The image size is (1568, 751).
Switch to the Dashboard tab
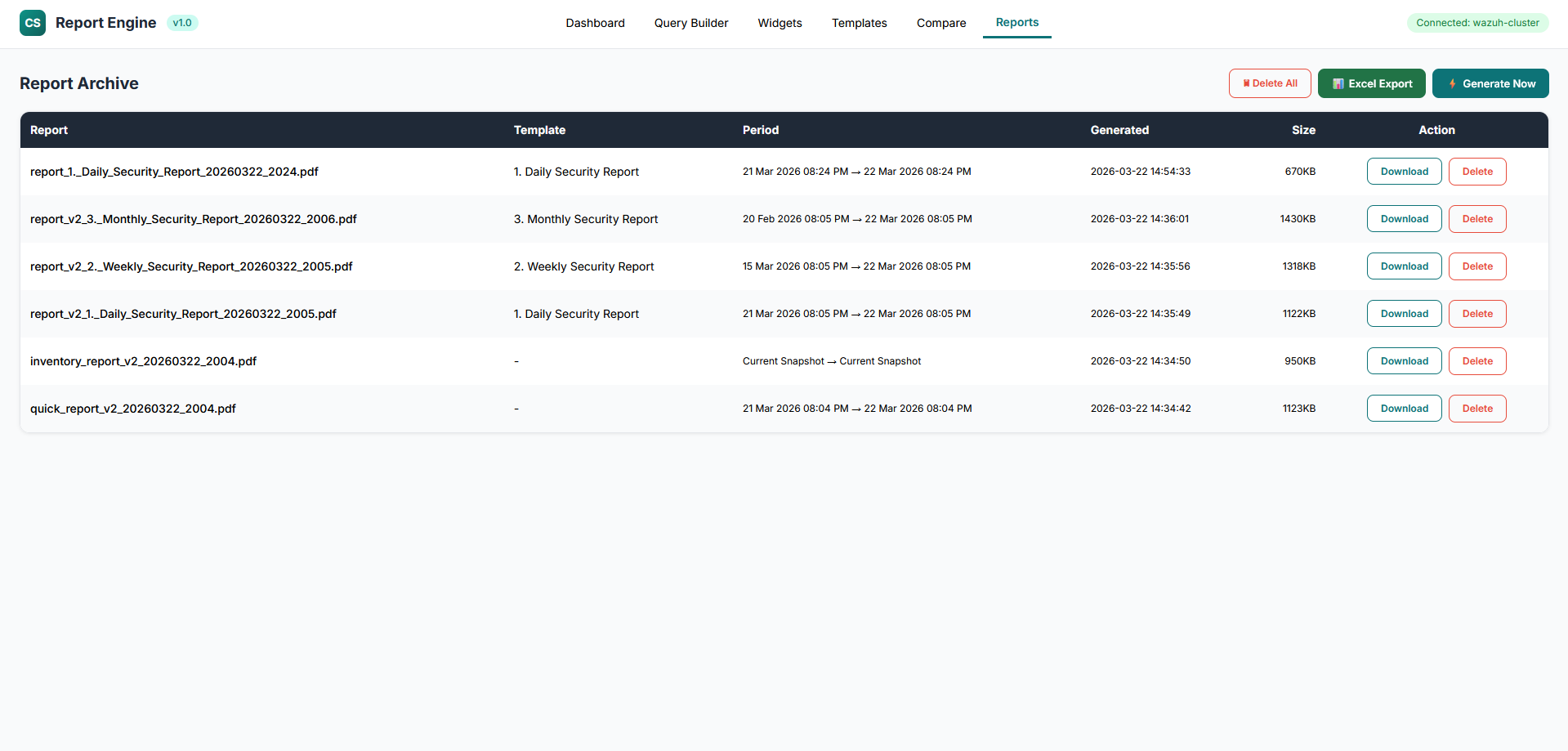(x=595, y=23)
